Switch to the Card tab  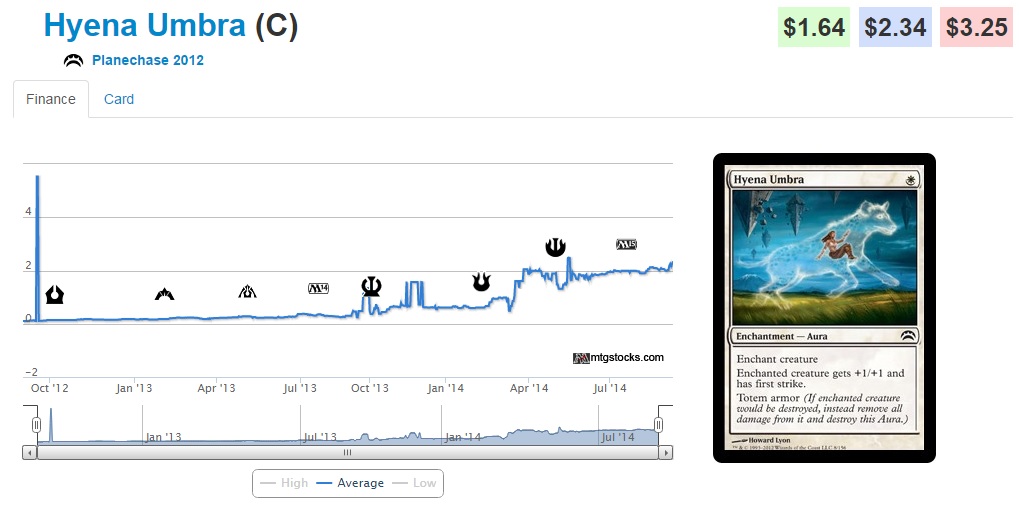119,99
